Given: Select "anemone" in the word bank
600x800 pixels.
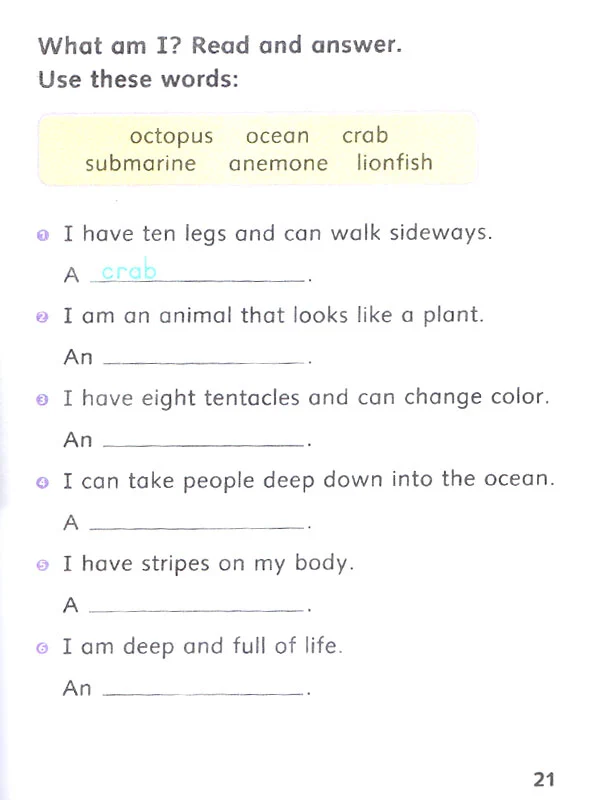Looking at the screenshot, I should (277, 163).
